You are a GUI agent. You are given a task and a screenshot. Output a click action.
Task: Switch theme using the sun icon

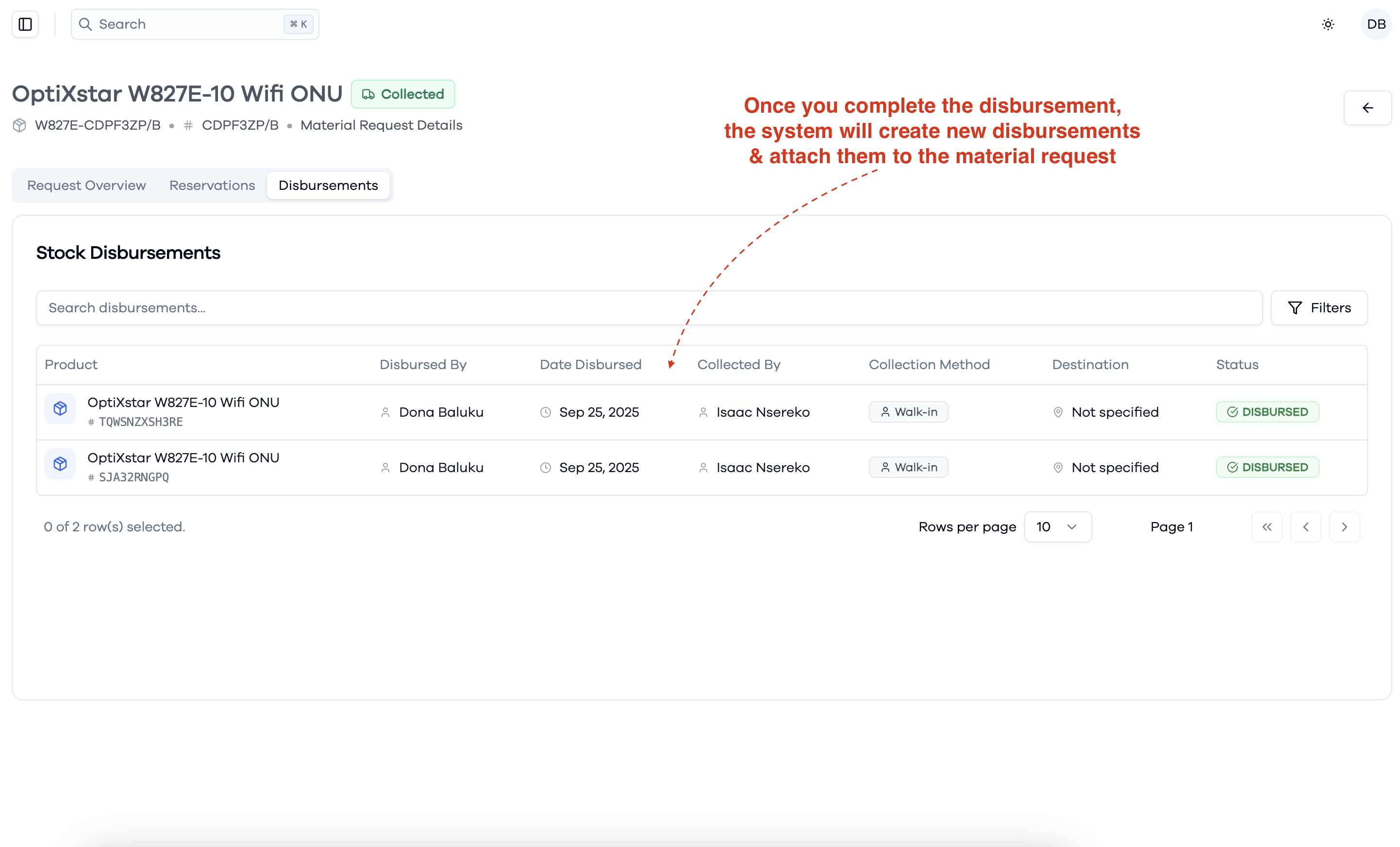(x=1328, y=24)
